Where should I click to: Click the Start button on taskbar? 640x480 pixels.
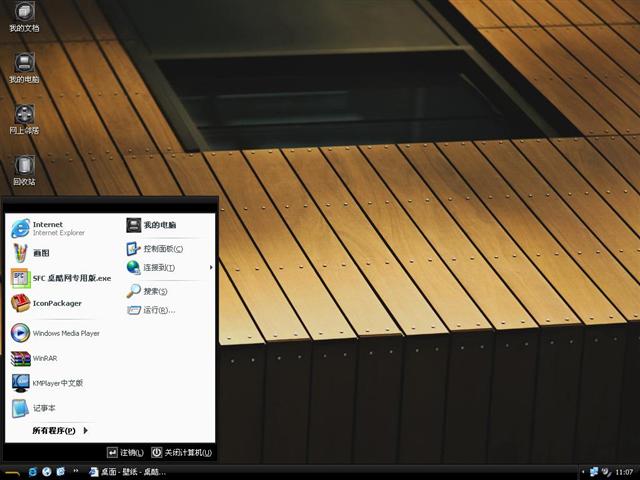pos(11,472)
